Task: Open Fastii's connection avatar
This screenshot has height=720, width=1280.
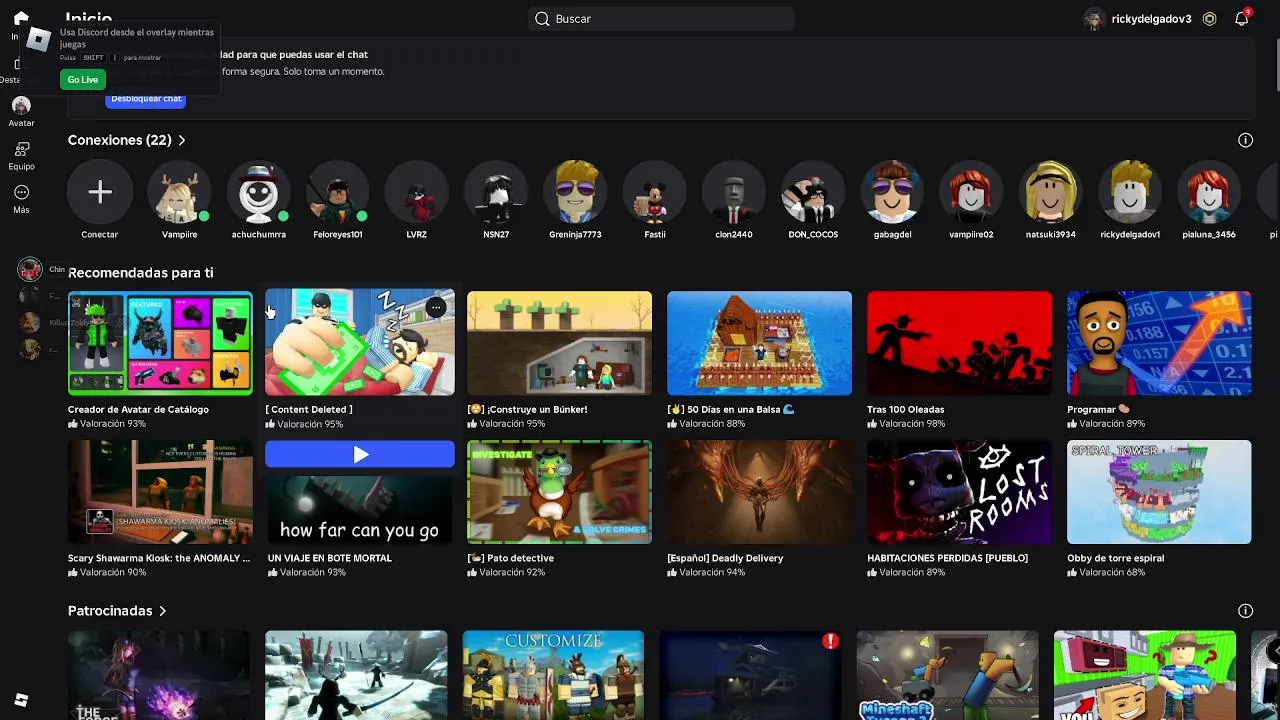Action: [654, 192]
